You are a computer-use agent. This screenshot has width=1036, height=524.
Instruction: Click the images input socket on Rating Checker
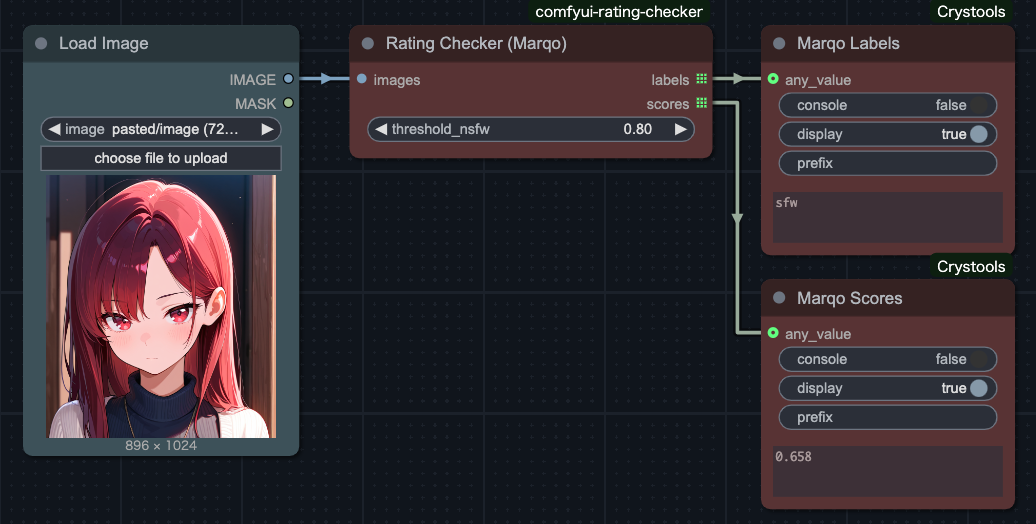(x=361, y=79)
